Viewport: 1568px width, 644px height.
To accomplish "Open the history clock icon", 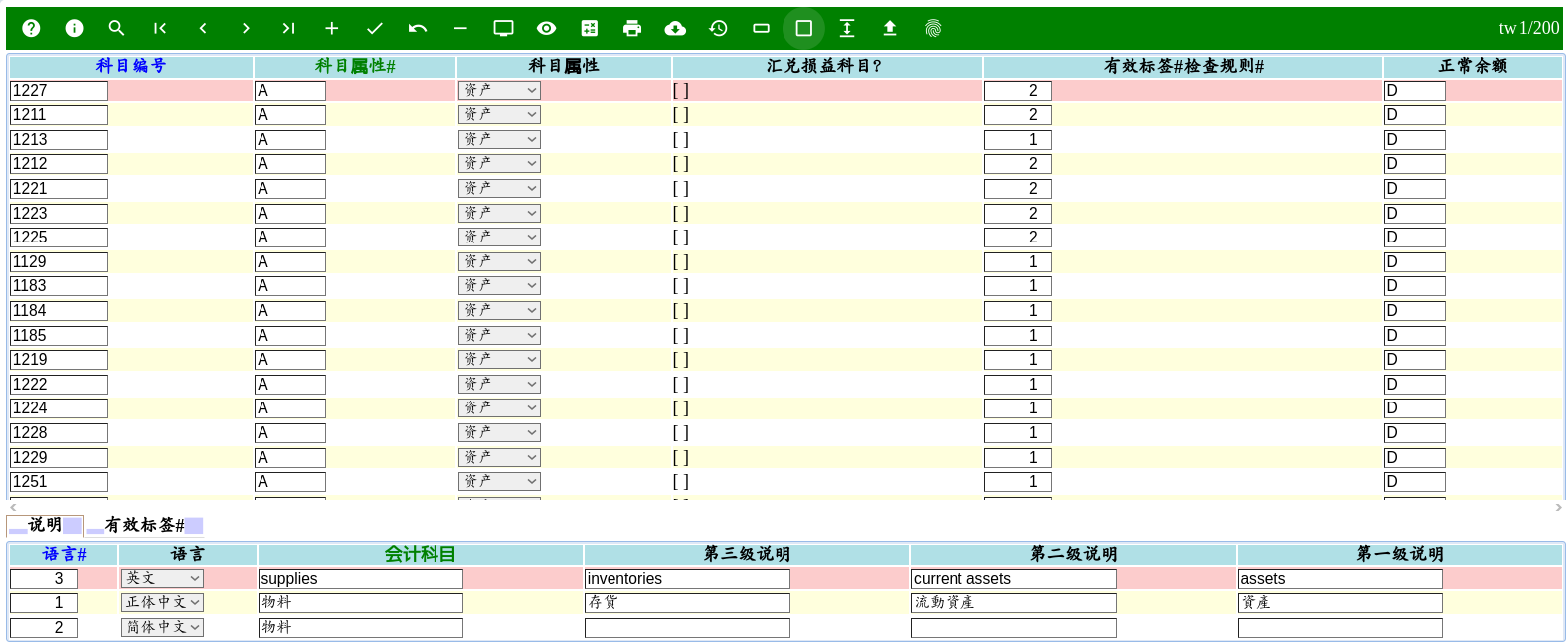I will [x=718, y=28].
